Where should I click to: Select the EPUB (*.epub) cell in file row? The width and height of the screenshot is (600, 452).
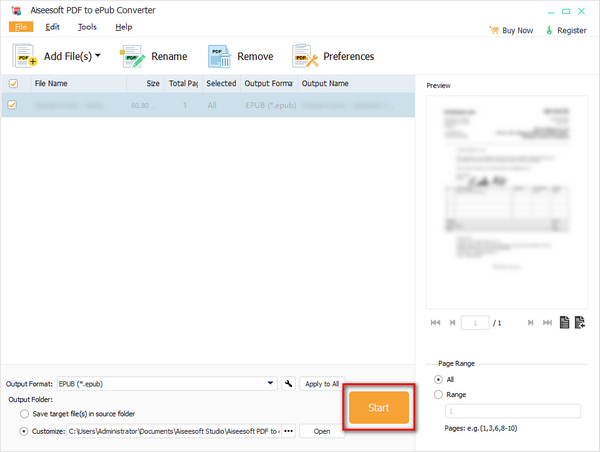click(x=271, y=105)
